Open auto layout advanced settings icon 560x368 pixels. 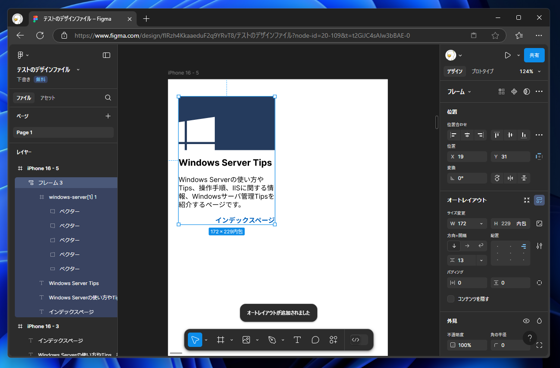(x=539, y=246)
